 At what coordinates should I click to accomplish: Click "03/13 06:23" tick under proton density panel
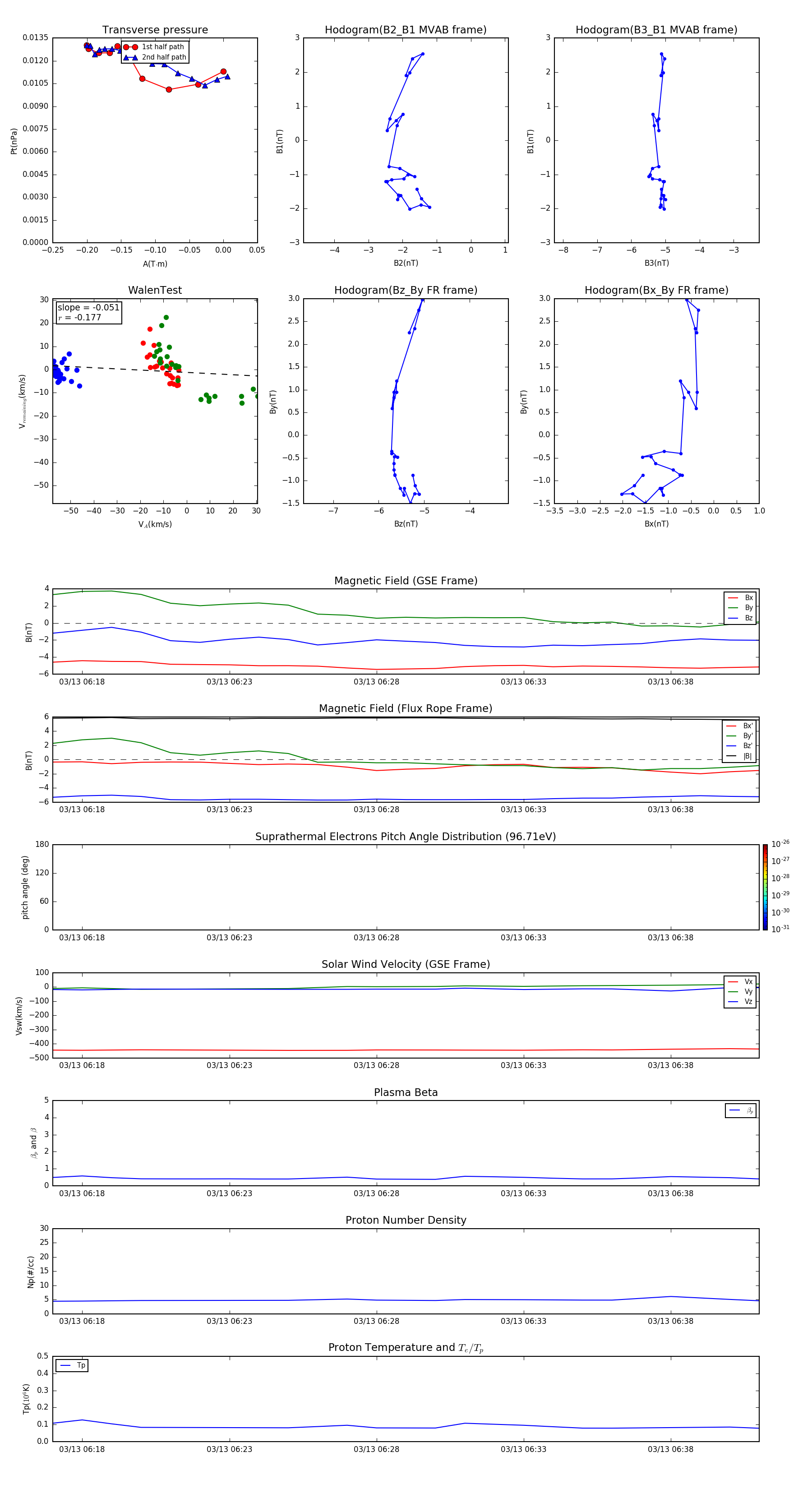tap(230, 1321)
